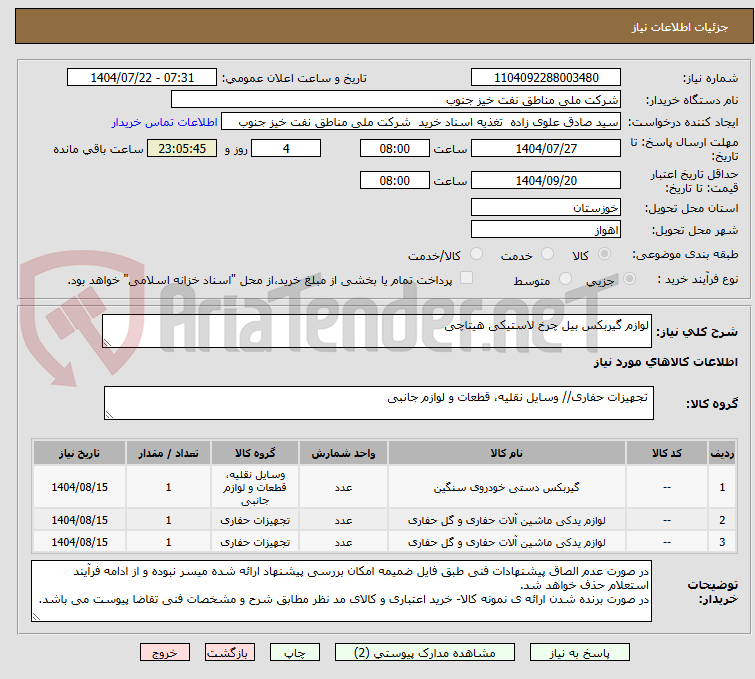Click the deadline time field in مهلت ارسال پاسخ row

tap(394, 148)
